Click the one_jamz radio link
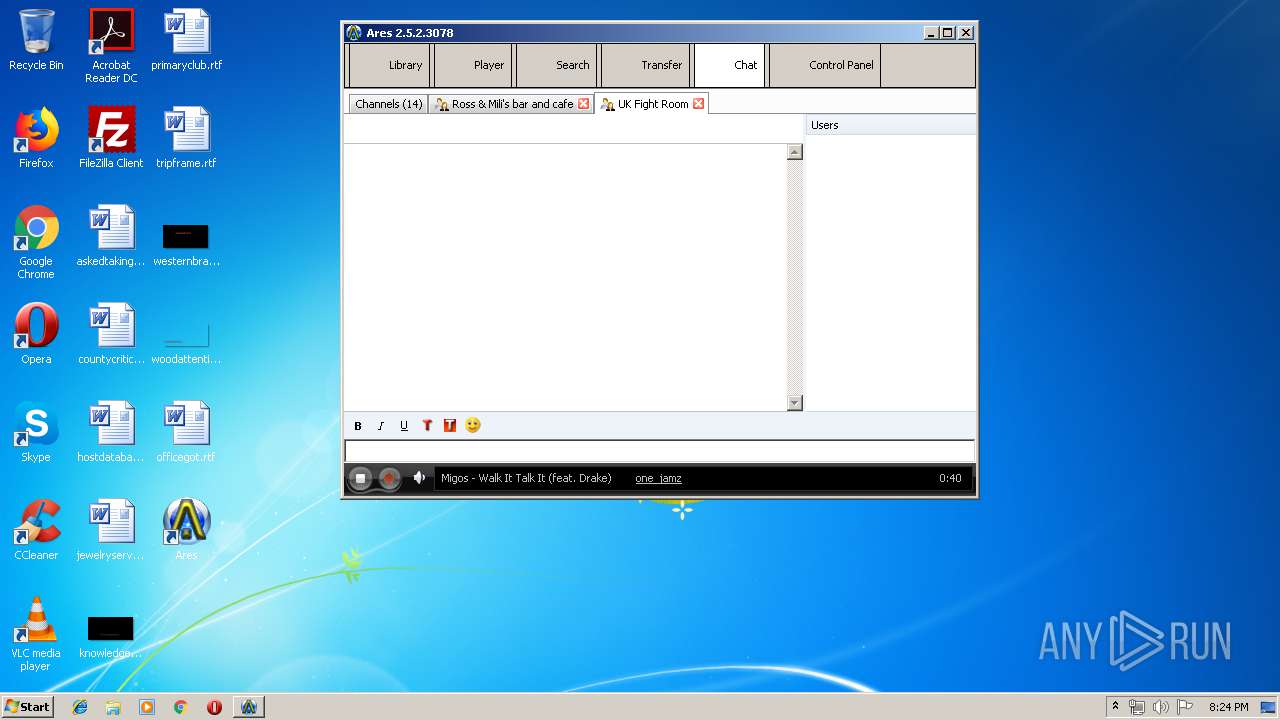1280x720 pixels. (x=658, y=478)
